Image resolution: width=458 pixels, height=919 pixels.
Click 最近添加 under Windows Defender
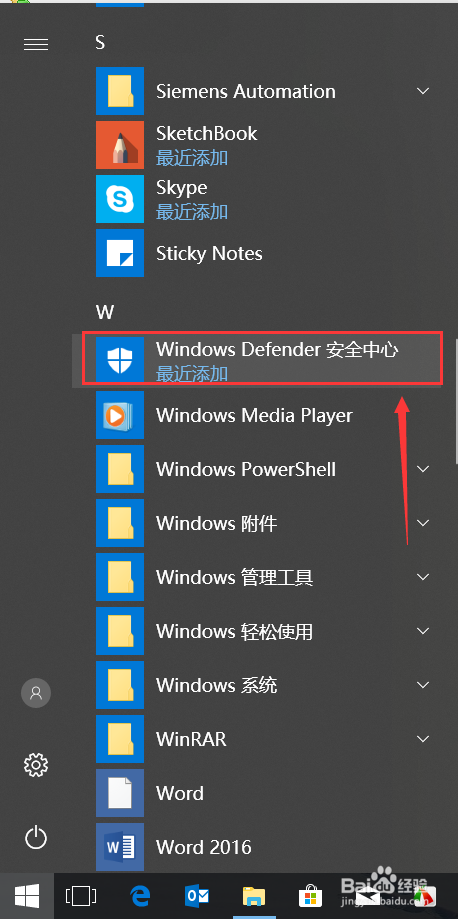[192, 373]
